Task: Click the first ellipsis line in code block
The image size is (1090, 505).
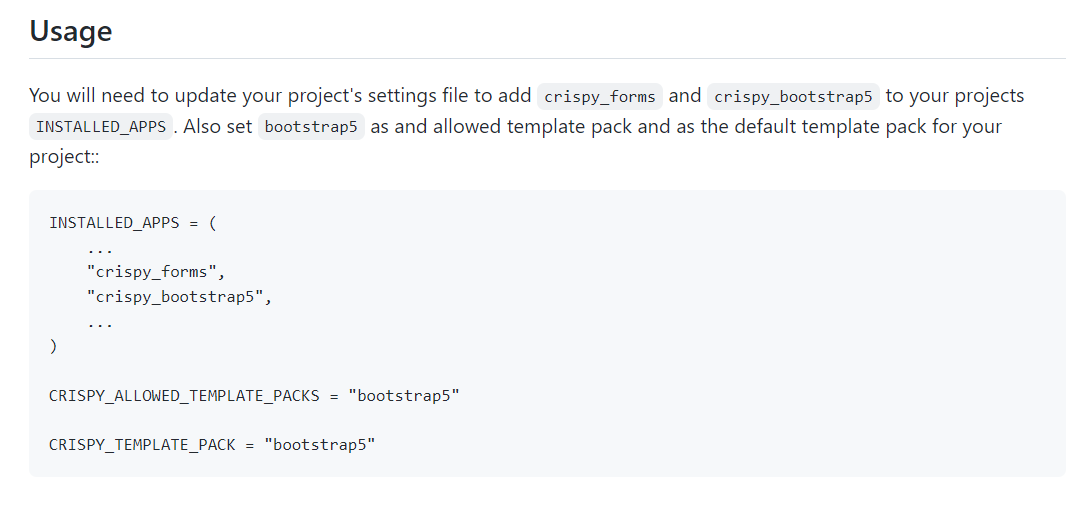Action: click(100, 247)
